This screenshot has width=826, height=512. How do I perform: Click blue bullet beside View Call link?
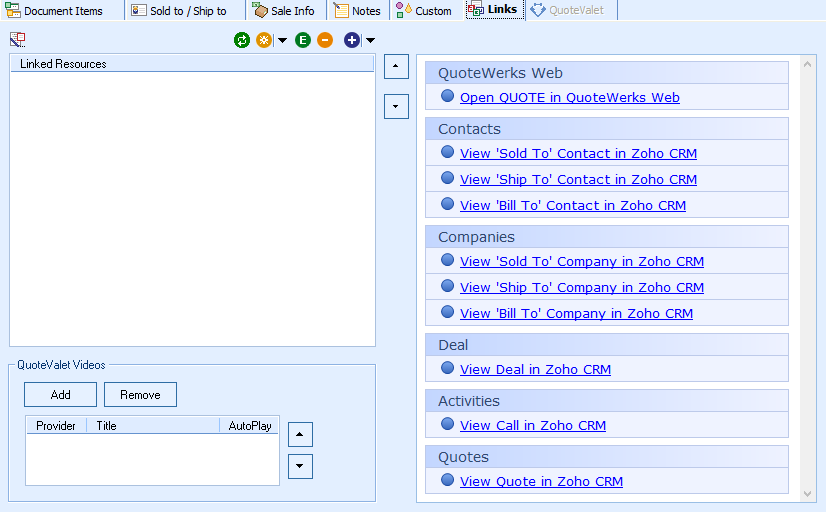tap(447, 424)
